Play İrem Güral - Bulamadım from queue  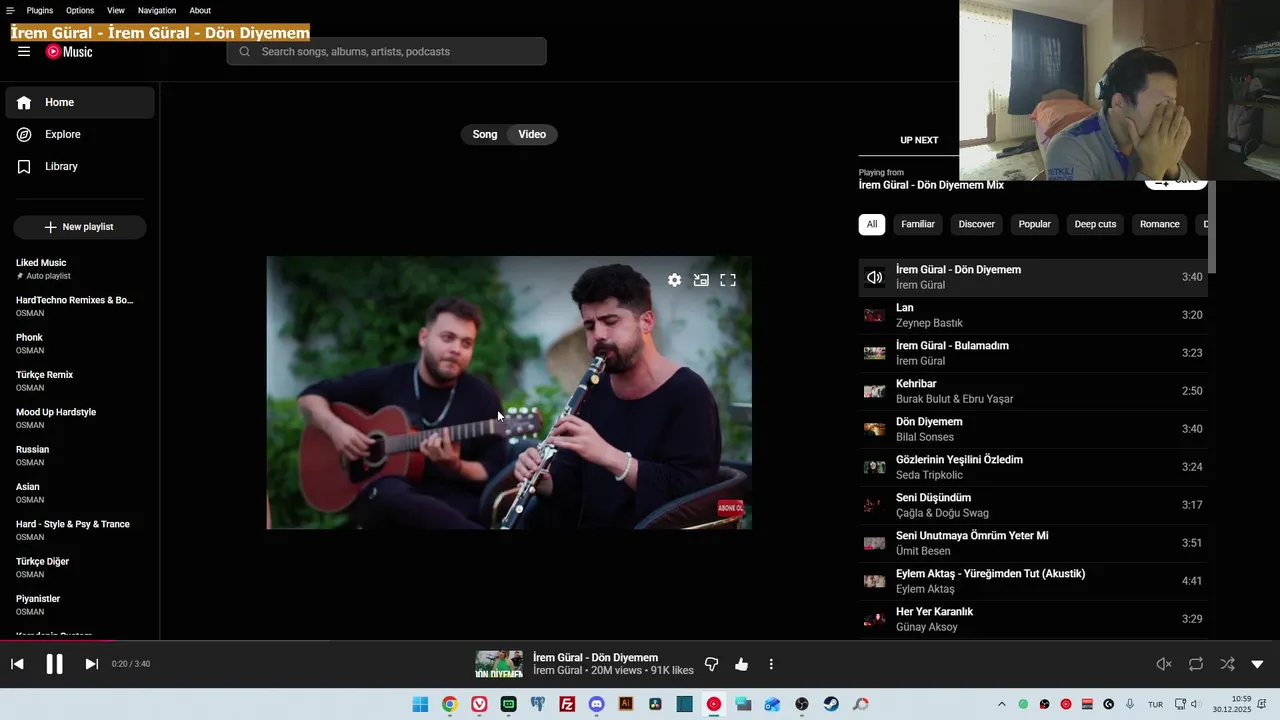[1033, 353]
